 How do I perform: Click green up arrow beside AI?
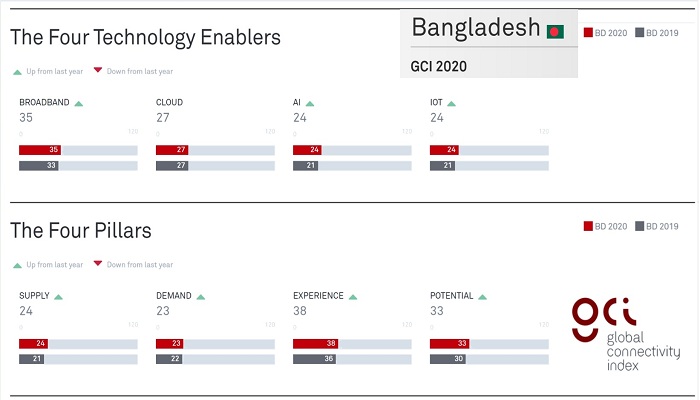click(x=310, y=103)
